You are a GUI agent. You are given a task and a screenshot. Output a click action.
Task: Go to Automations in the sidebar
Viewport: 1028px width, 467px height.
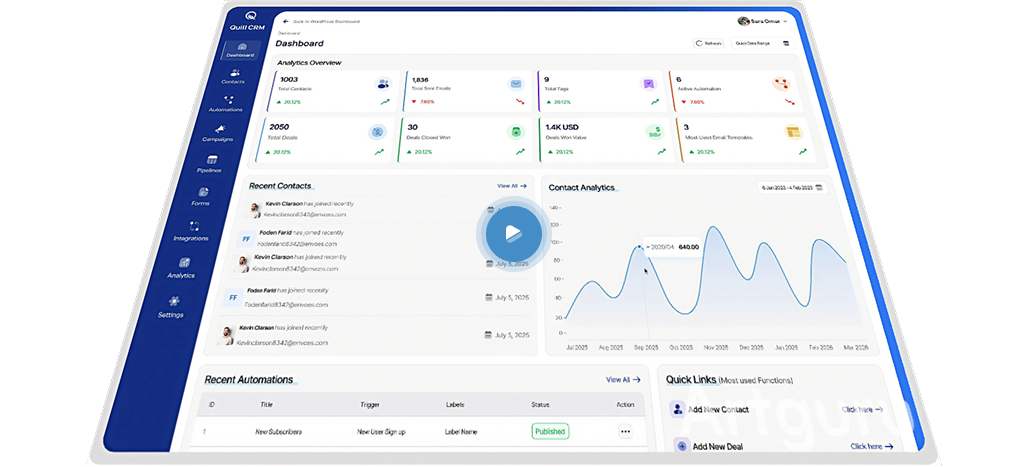(x=227, y=103)
